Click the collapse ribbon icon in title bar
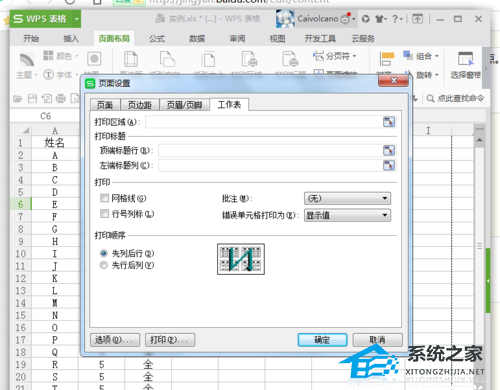500x390 pixels. click(x=417, y=19)
